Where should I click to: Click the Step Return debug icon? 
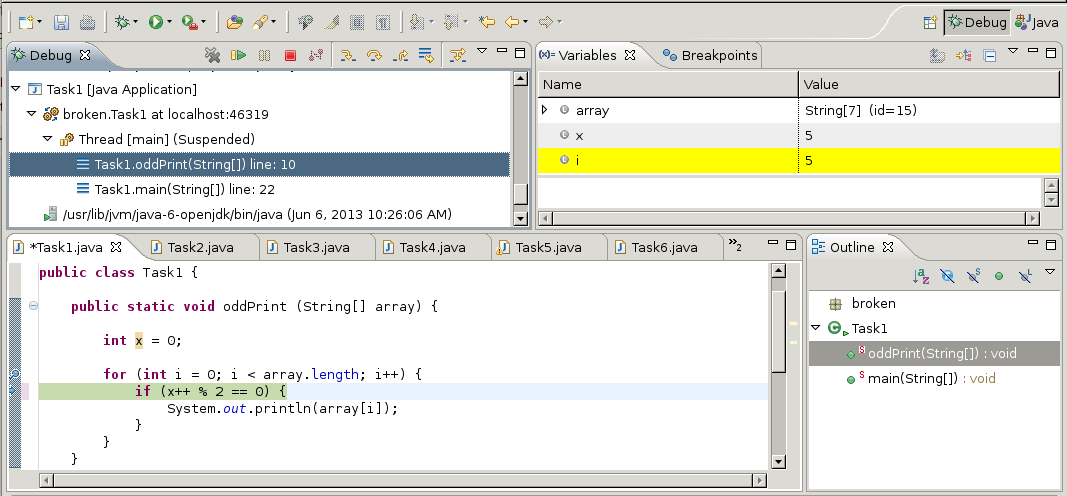click(x=400, y=56)
